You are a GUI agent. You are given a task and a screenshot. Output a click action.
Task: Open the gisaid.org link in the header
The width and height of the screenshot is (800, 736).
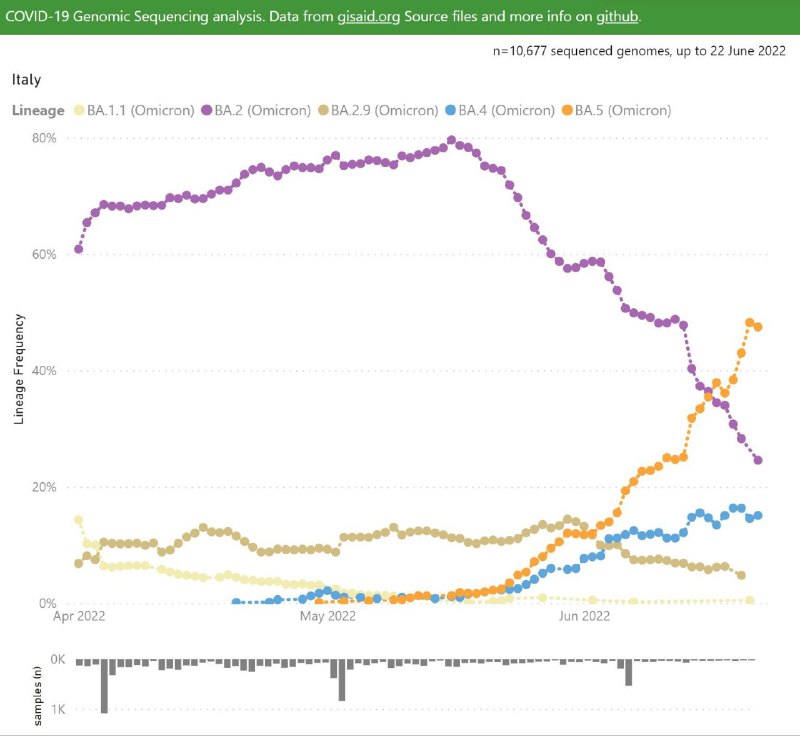(368, 16)
